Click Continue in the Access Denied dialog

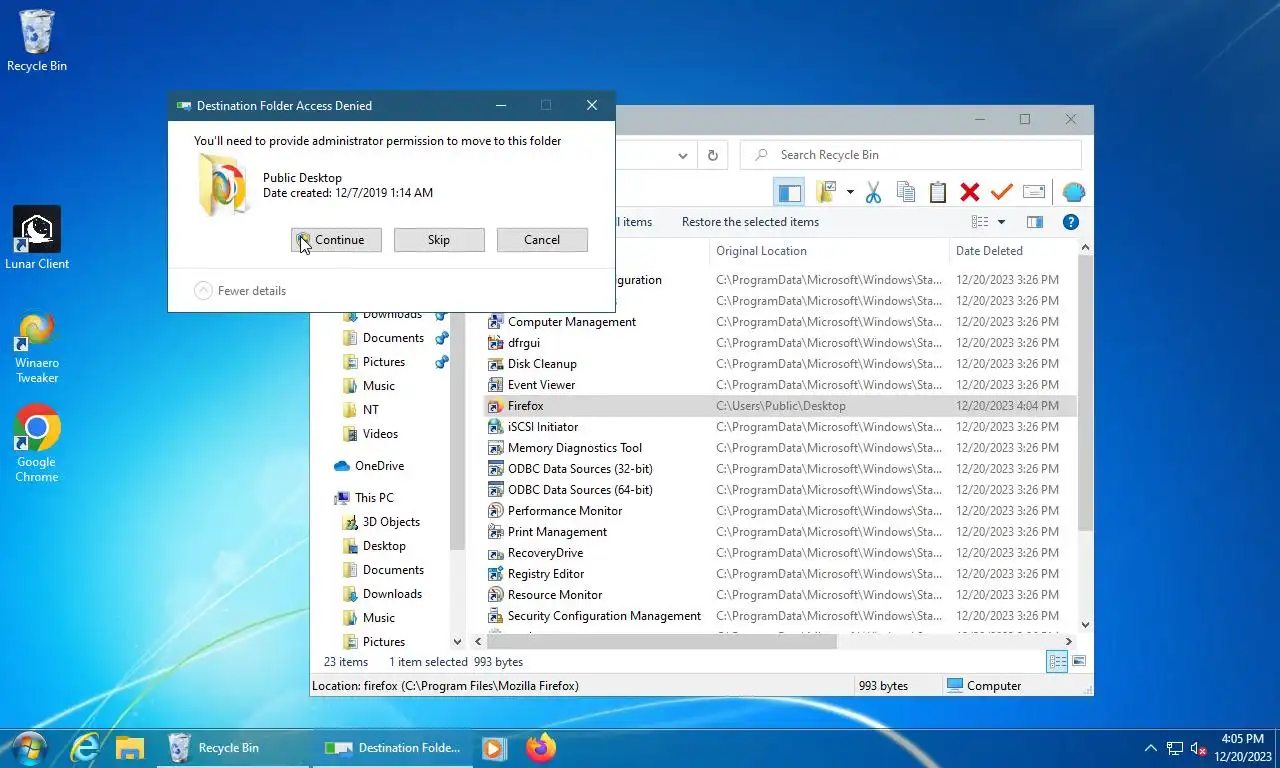click(x=336, y=240)
